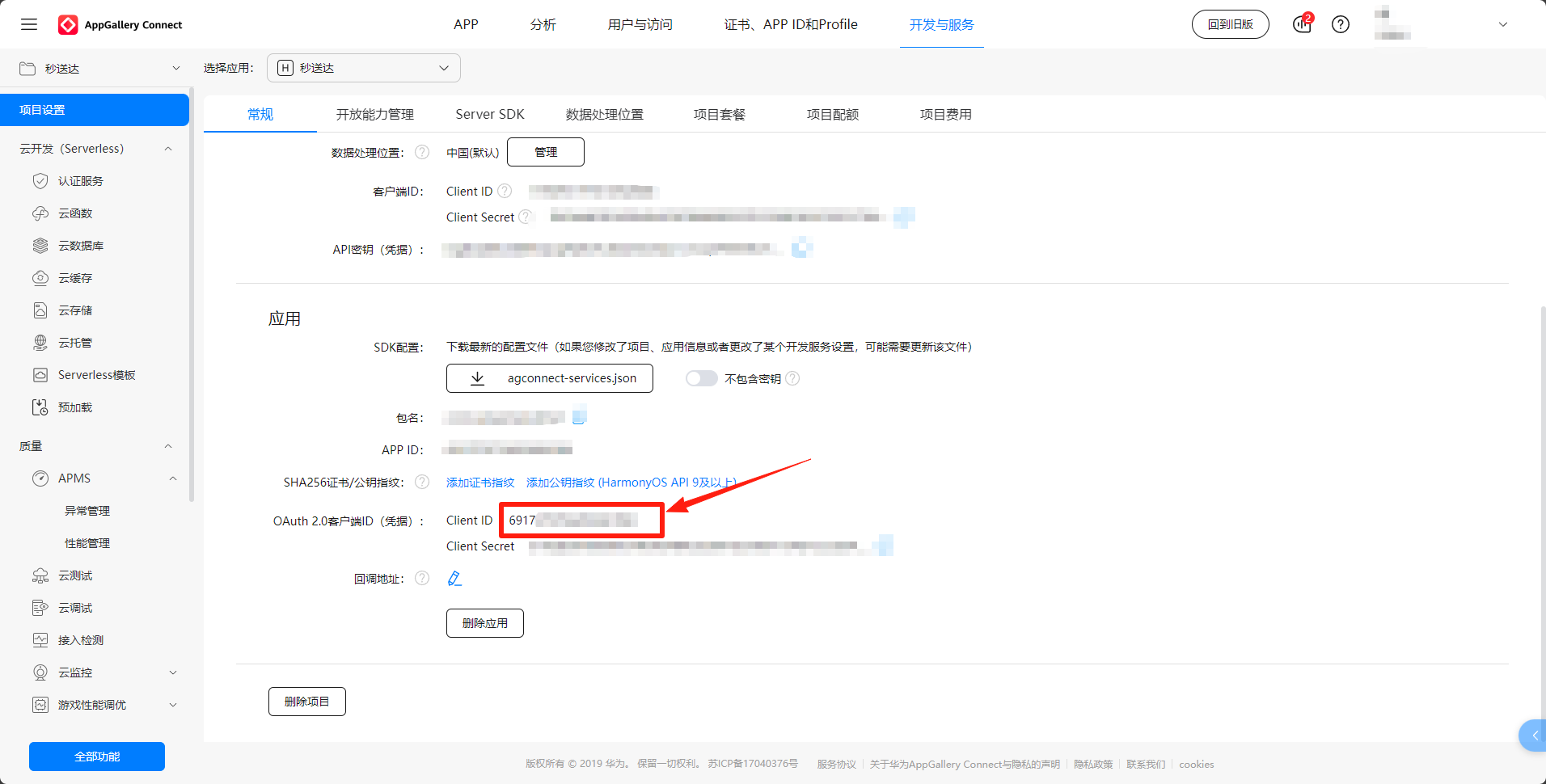1546x784 pixels.
Task: Switch to 开放能力管理 tab
Action: [375, 114]
